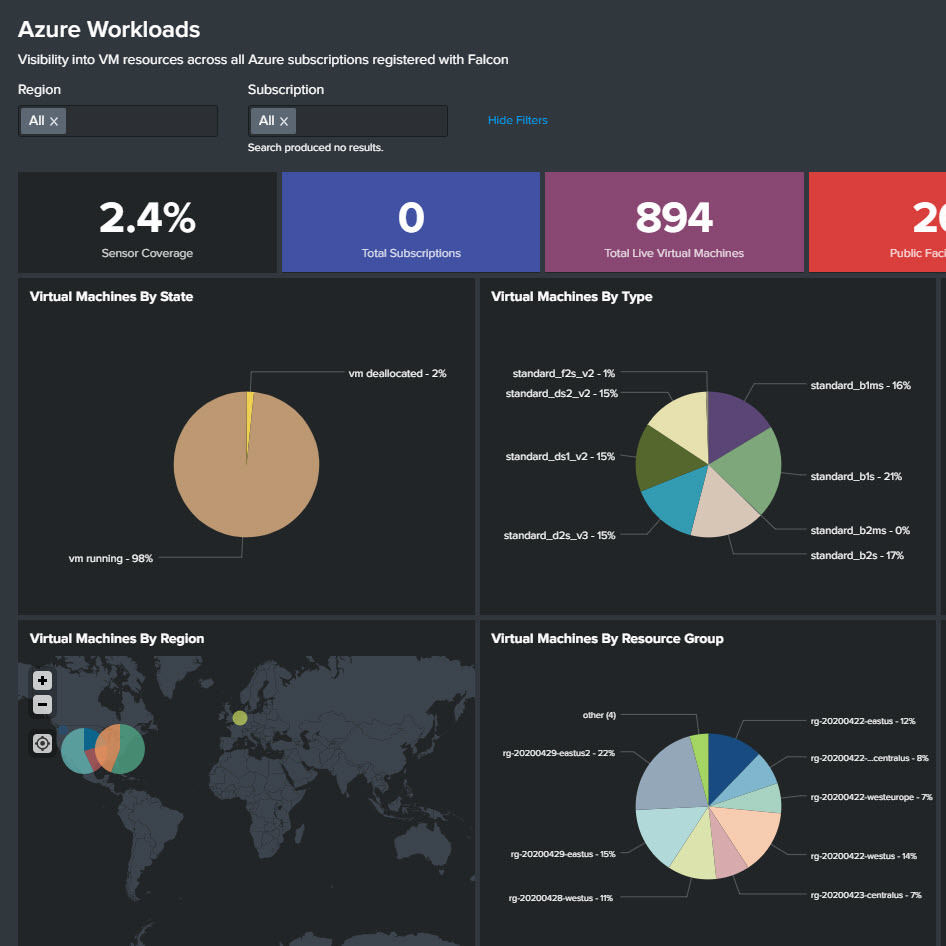Open the Total Live Virtual Machines tile
This screenshot has height=946, width=946.
point(674,222)
